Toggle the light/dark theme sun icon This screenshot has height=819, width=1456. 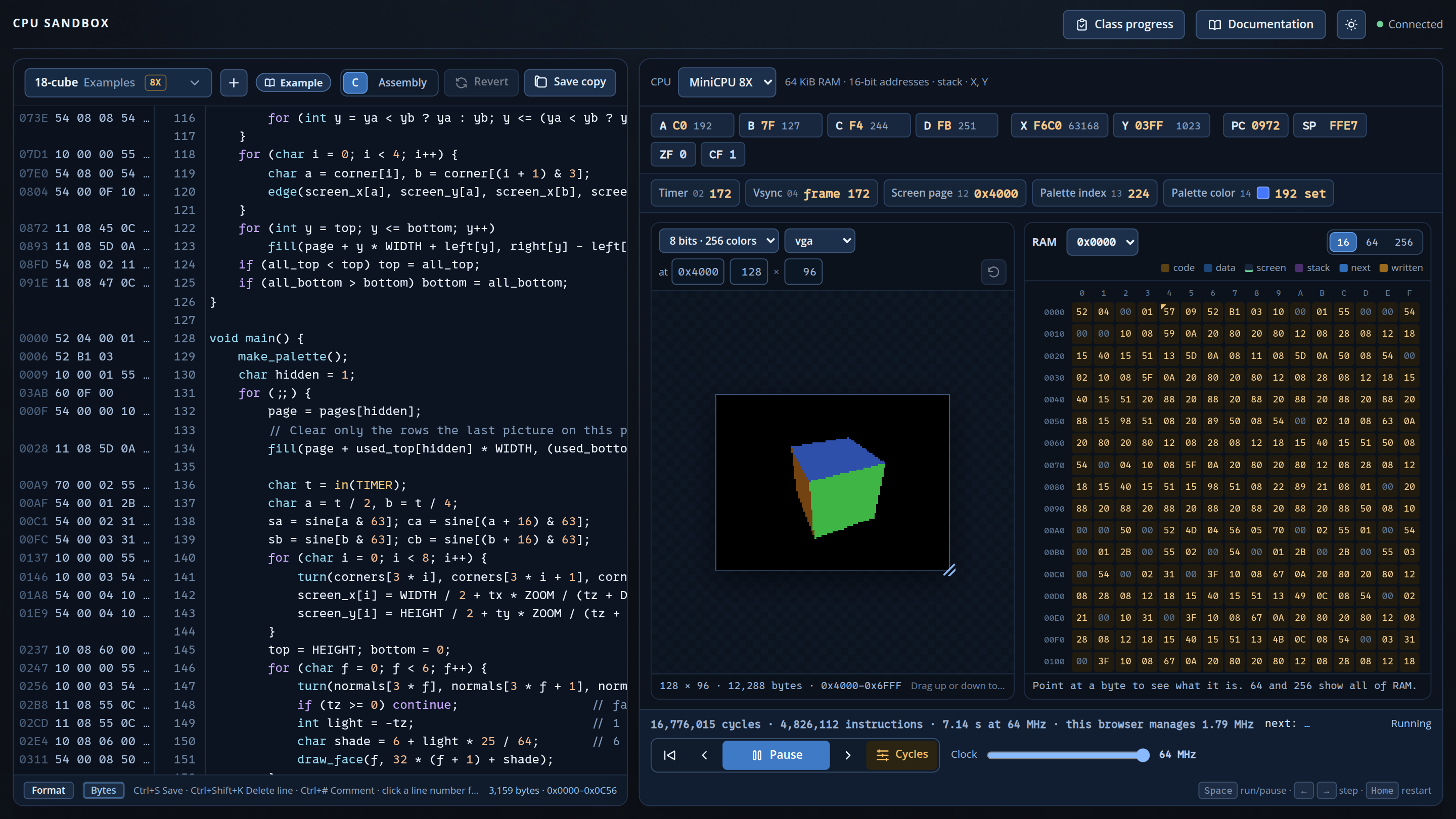(x=1351, y=24)
